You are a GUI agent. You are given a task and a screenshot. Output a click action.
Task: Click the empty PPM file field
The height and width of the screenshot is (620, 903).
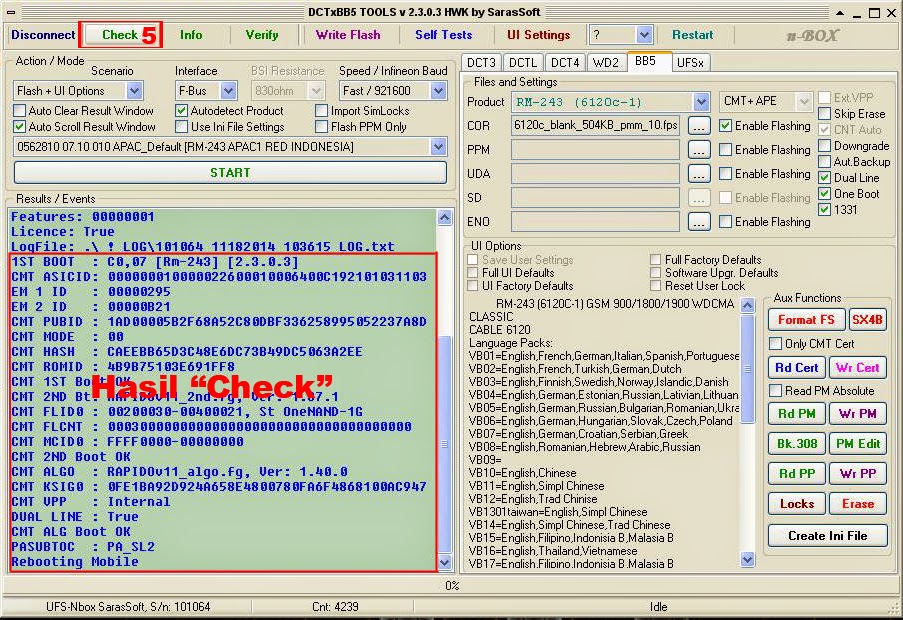(x=595, y=150)
